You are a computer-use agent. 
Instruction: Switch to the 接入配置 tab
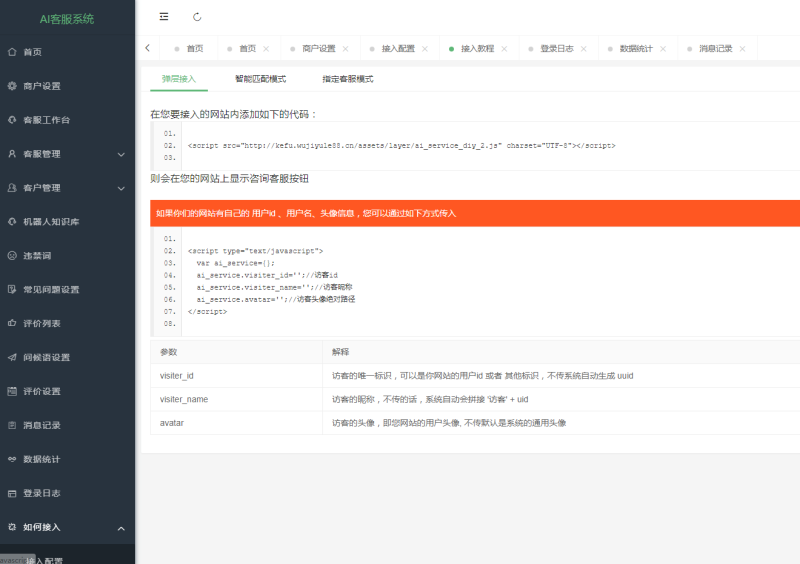click(x=398, y=48)
